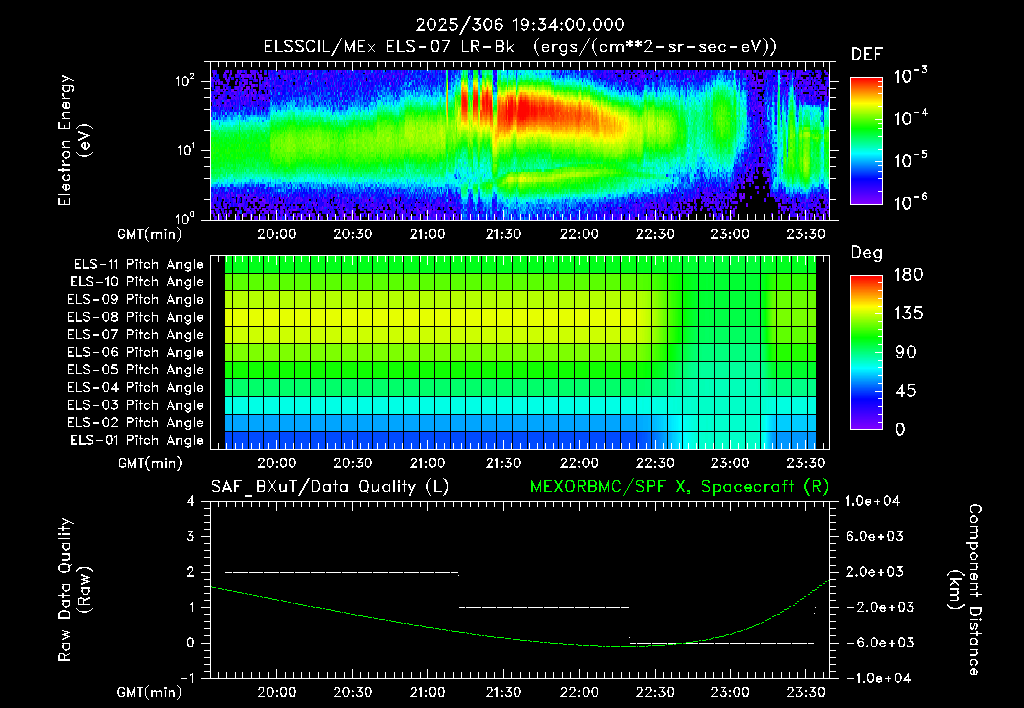Click GMT(min) label under pitch angle panel
Image resolution: width=1024 pixels, height=708 pixels.
pos(150,463)
